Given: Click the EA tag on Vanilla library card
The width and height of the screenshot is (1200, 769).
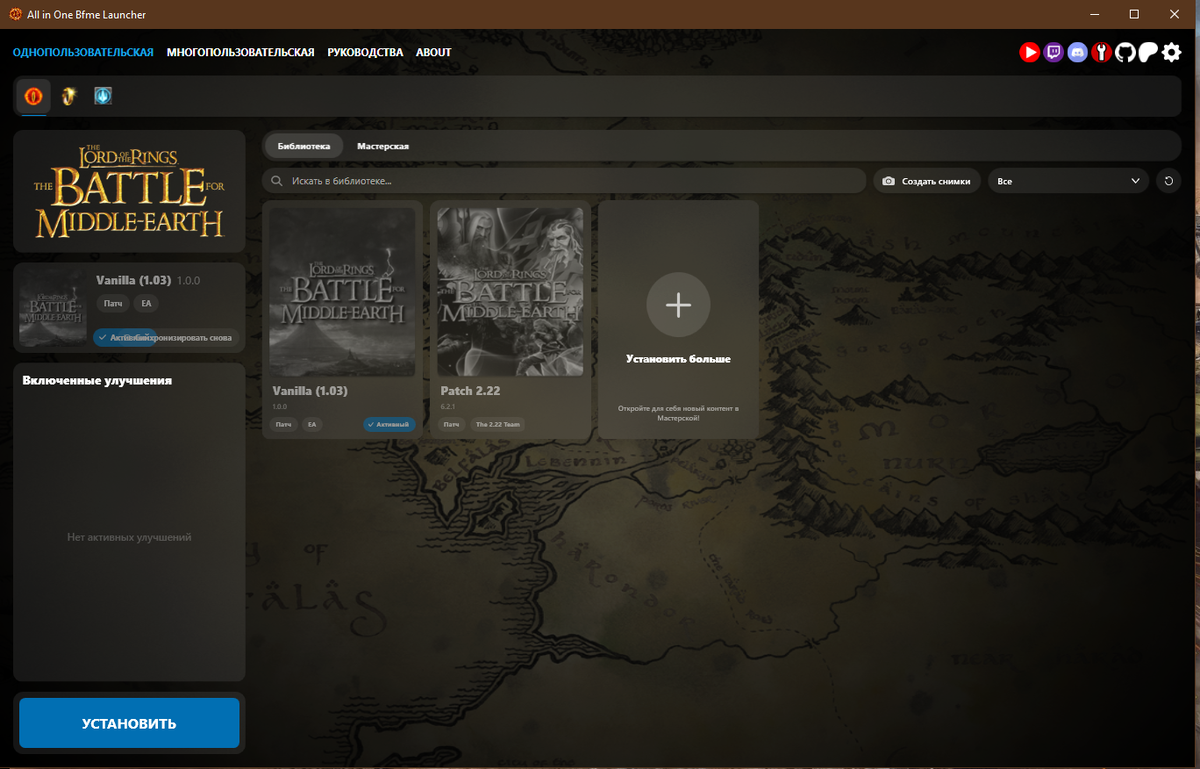Looking at the screenshot, I should pyautogui.click(x=312, y=424).
